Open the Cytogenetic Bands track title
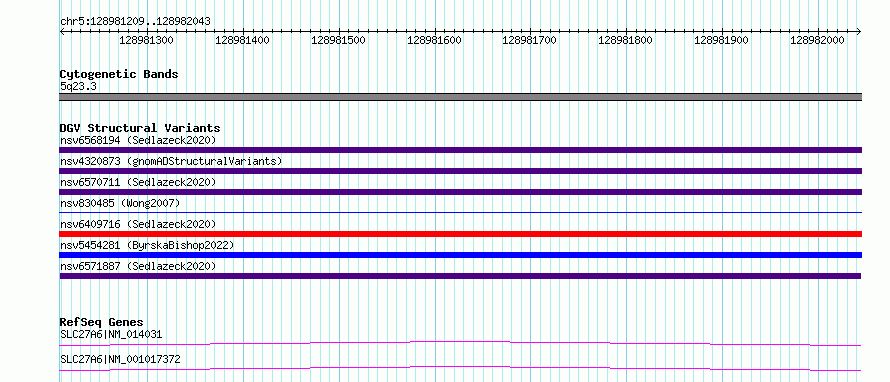The image size is (890, 382). click(119, 74)
